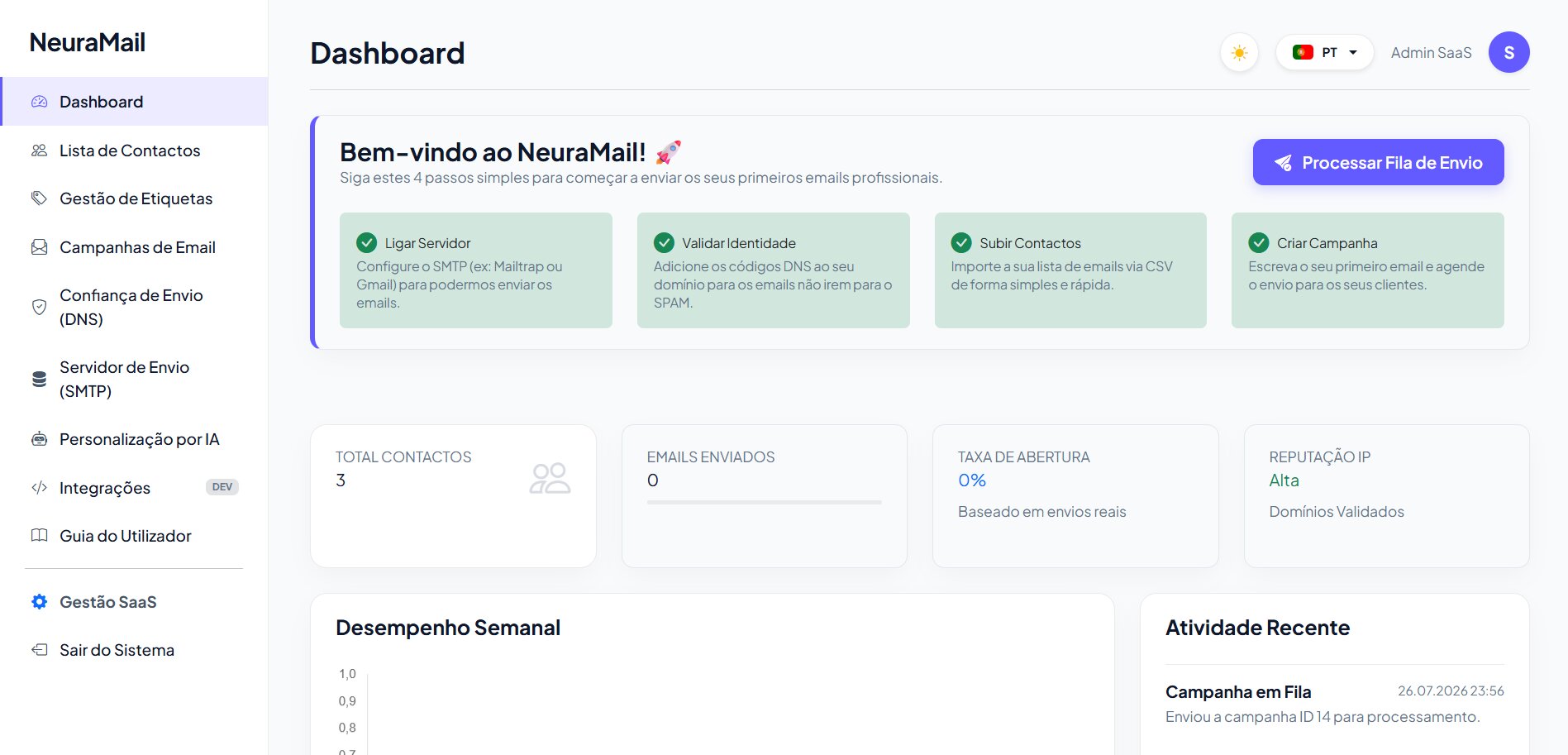Image resolution: width=1568 pixels, height=755 pixels.
Task: Click the Gestão SaaS gear icon
Action: [x=39, y=602]
